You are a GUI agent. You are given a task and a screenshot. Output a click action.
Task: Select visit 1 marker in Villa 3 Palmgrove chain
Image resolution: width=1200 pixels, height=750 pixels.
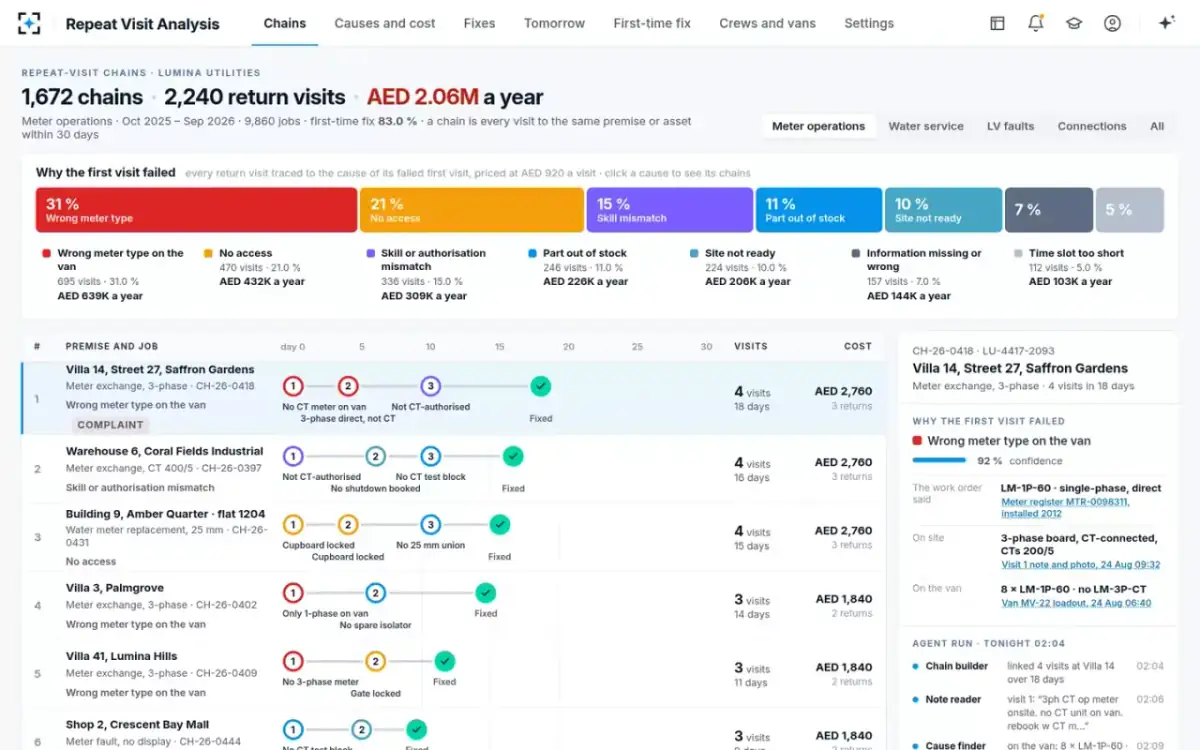[x=293, y=592]
